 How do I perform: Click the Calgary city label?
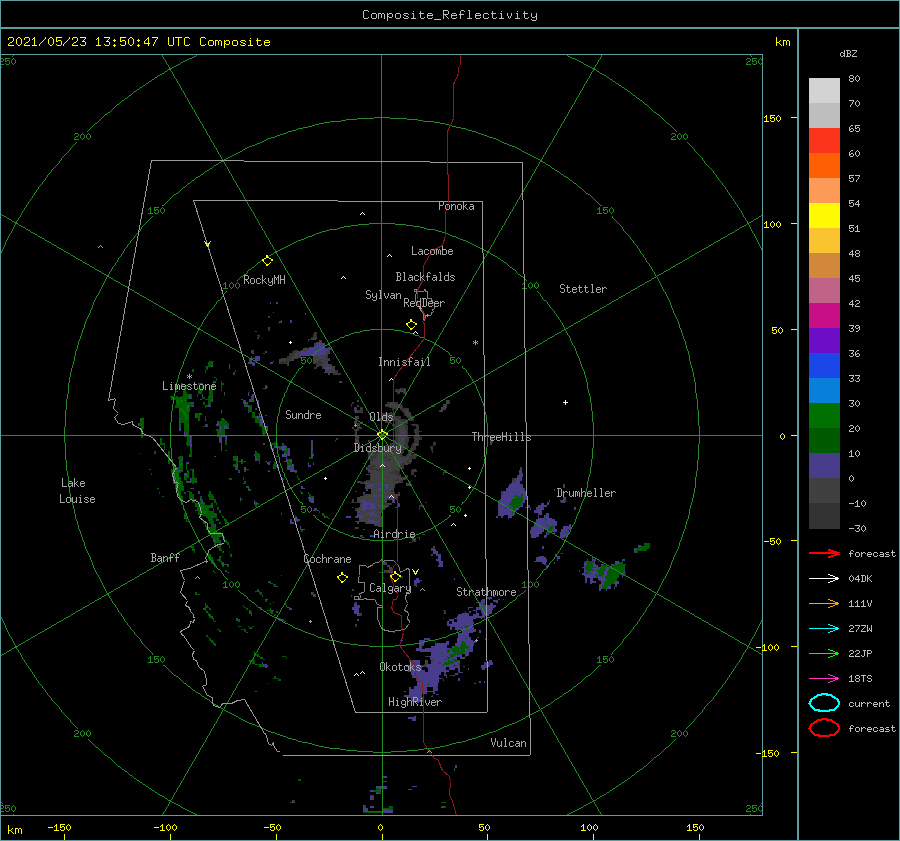(390, 588)
